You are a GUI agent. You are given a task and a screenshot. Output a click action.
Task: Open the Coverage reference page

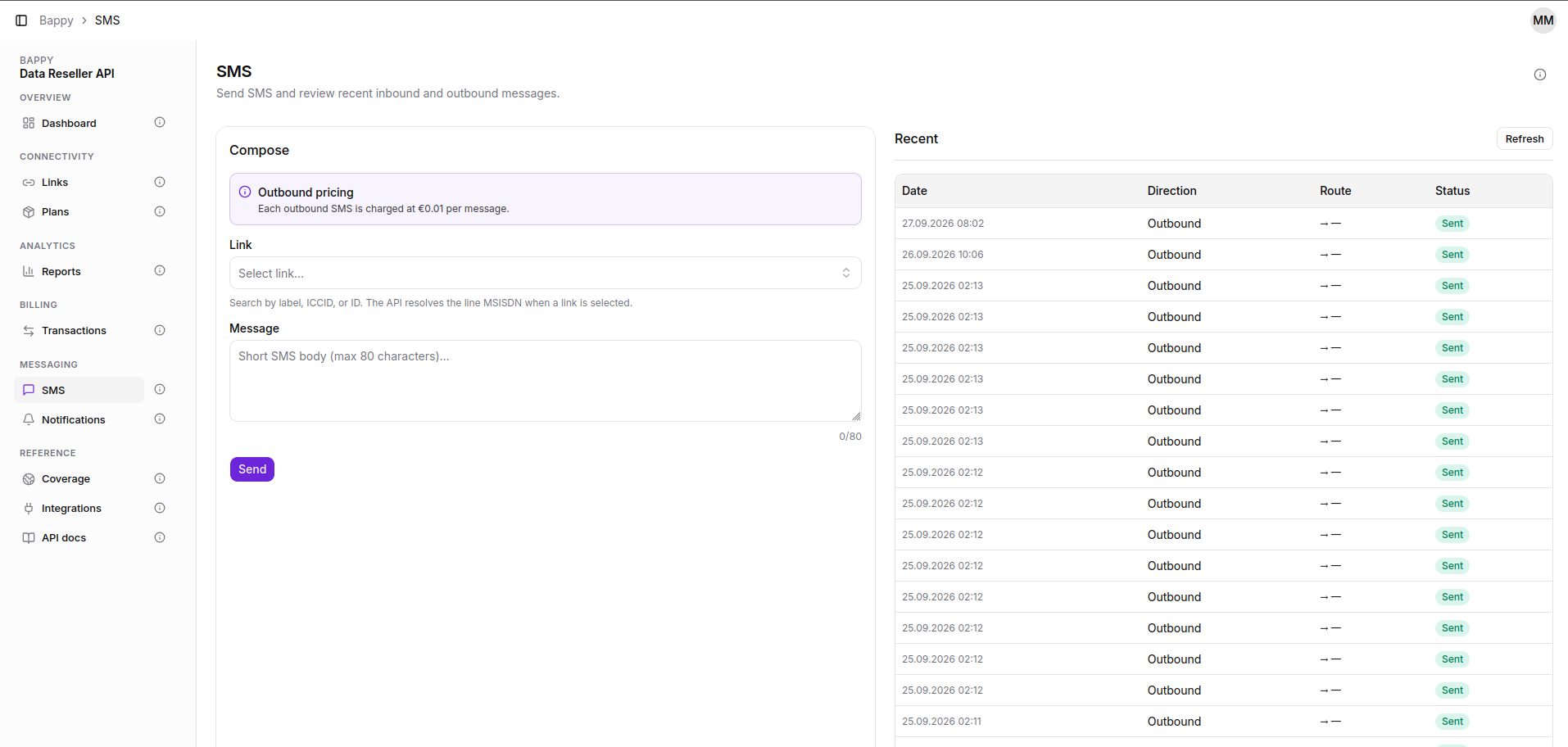click(x=79, y=478)
